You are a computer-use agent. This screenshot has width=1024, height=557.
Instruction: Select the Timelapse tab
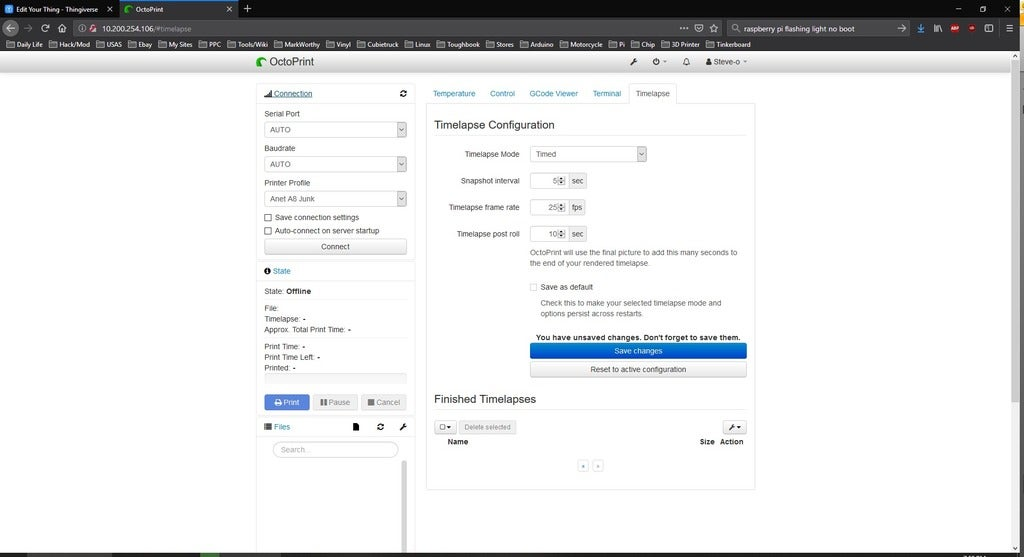click(652, 94)
